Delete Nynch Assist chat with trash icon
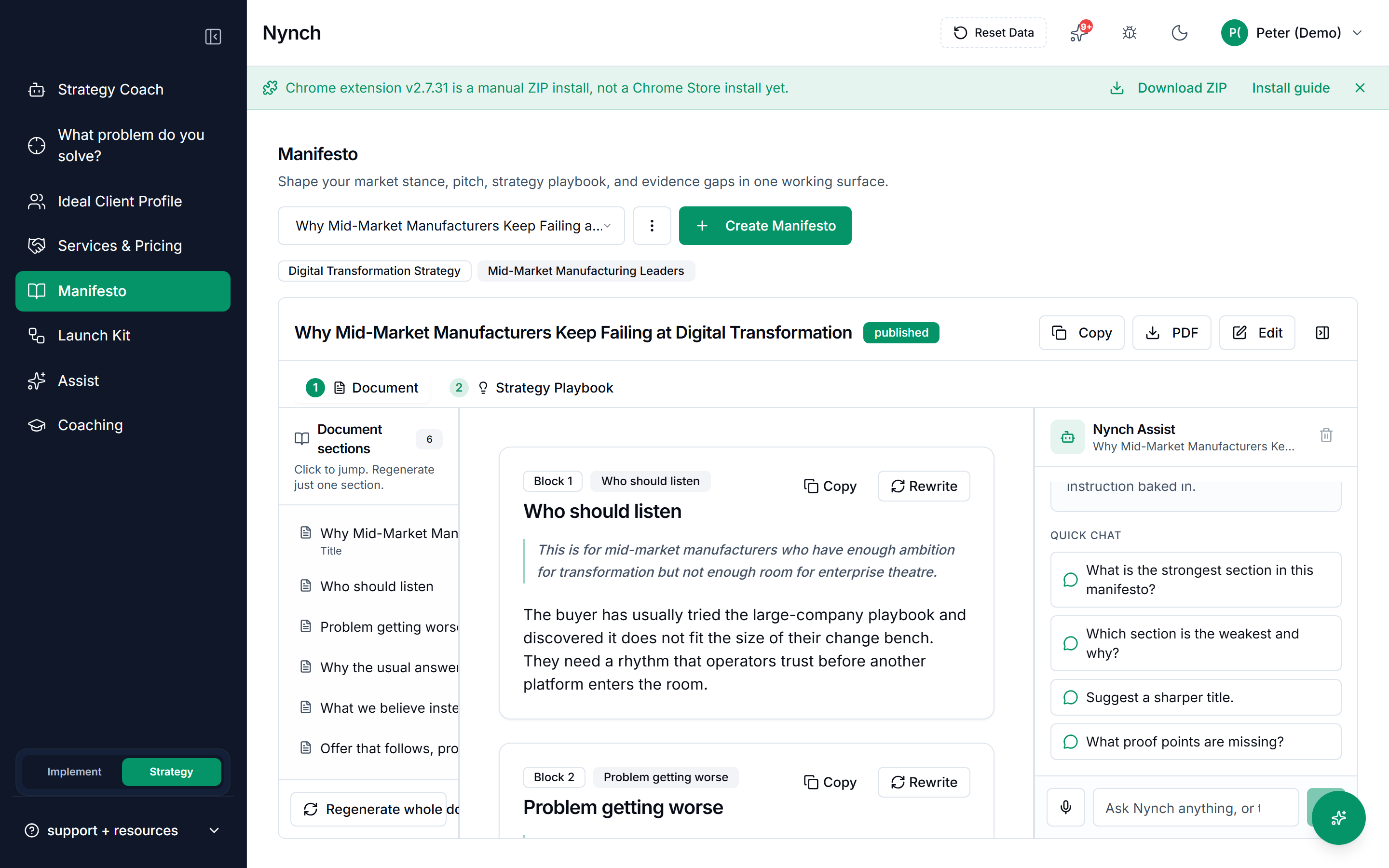The height and width of the screenshot is (868, 1389). point(1326,436)
